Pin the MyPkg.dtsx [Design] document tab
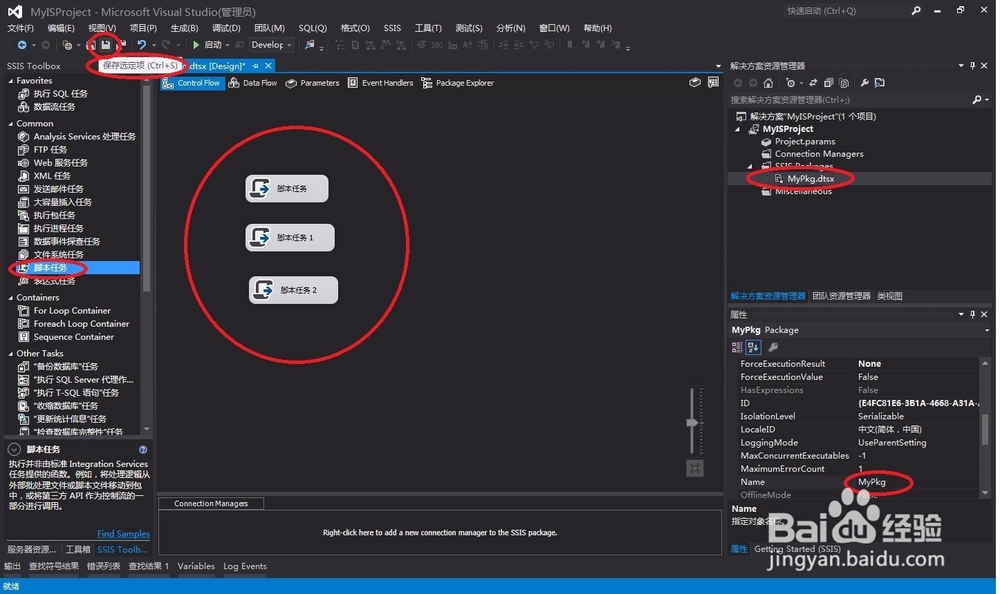 256,66
